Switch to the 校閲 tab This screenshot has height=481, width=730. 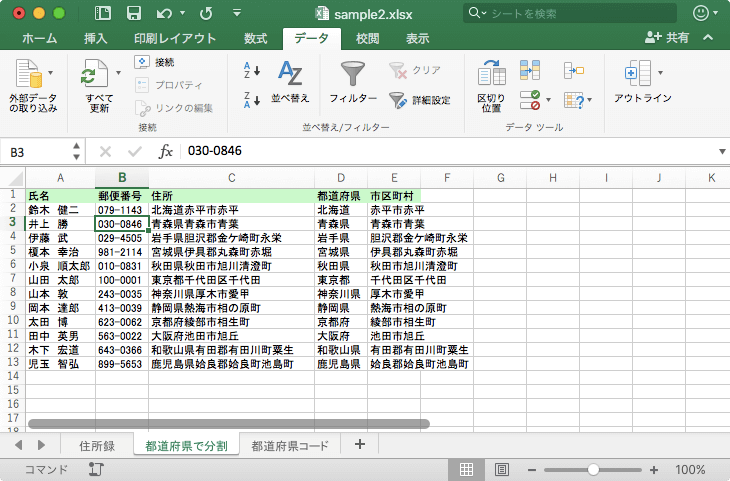pyautogui.click(x=368, y=38)
